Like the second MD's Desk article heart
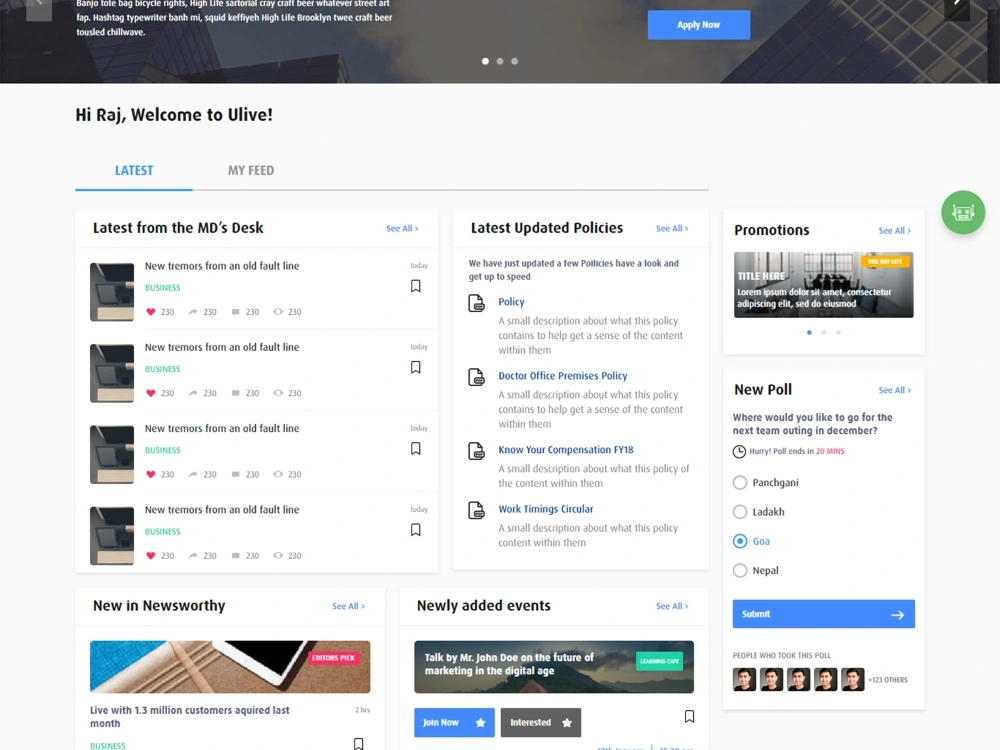The image size is (1000, 750). (151, 393)
